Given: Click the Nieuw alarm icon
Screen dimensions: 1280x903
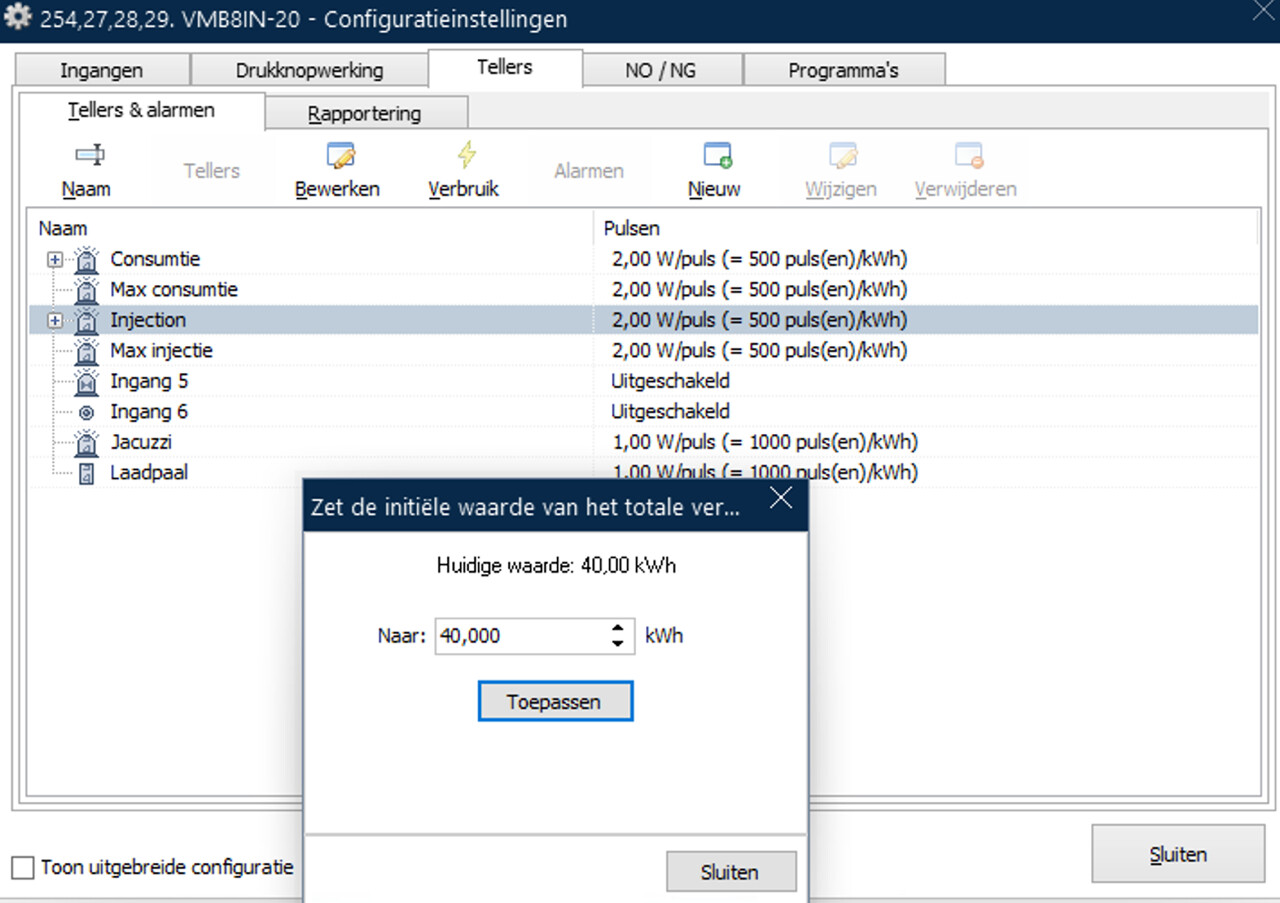Looking at the screenshot, I should [x=716, y=156].
